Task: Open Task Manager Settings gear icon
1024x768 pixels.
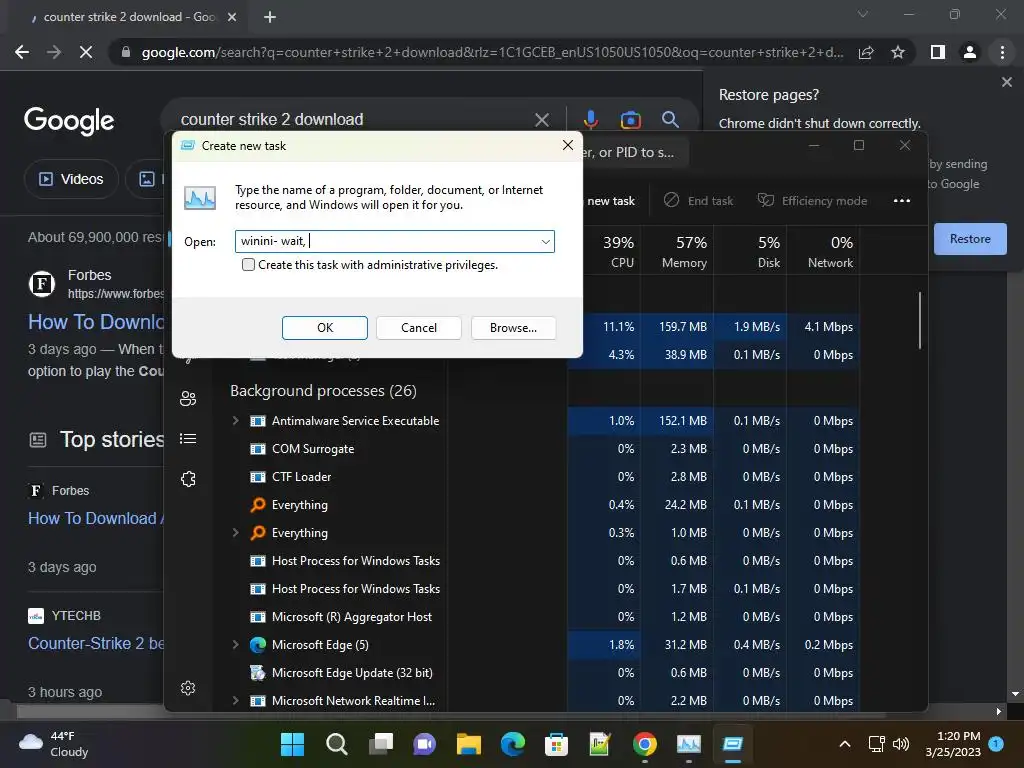Action: pos(188,688)
